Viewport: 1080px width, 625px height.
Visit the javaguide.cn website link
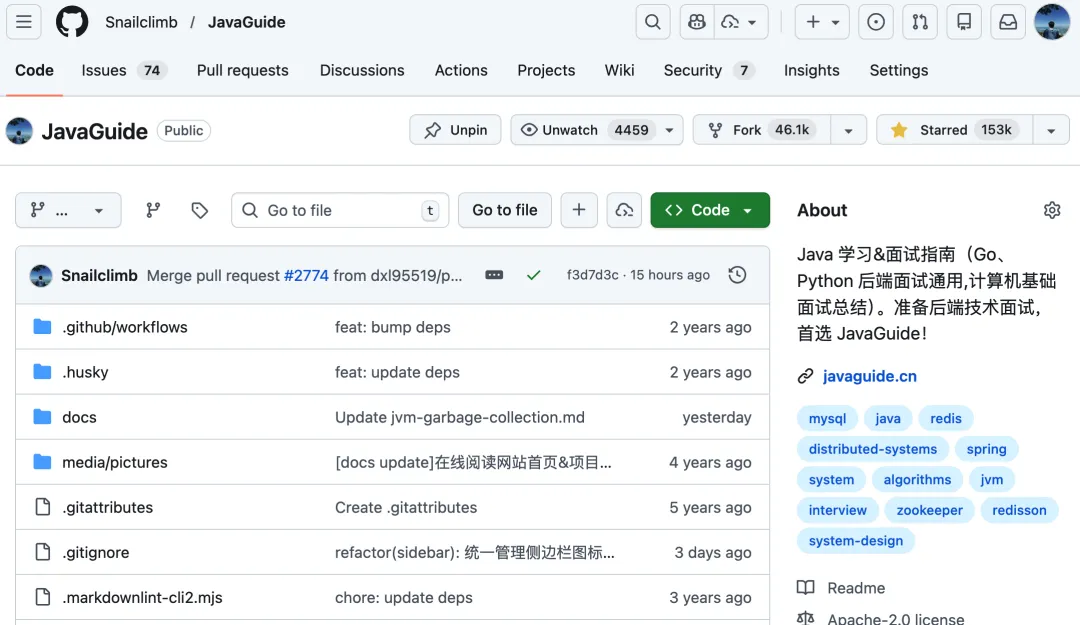click(869, 376)
